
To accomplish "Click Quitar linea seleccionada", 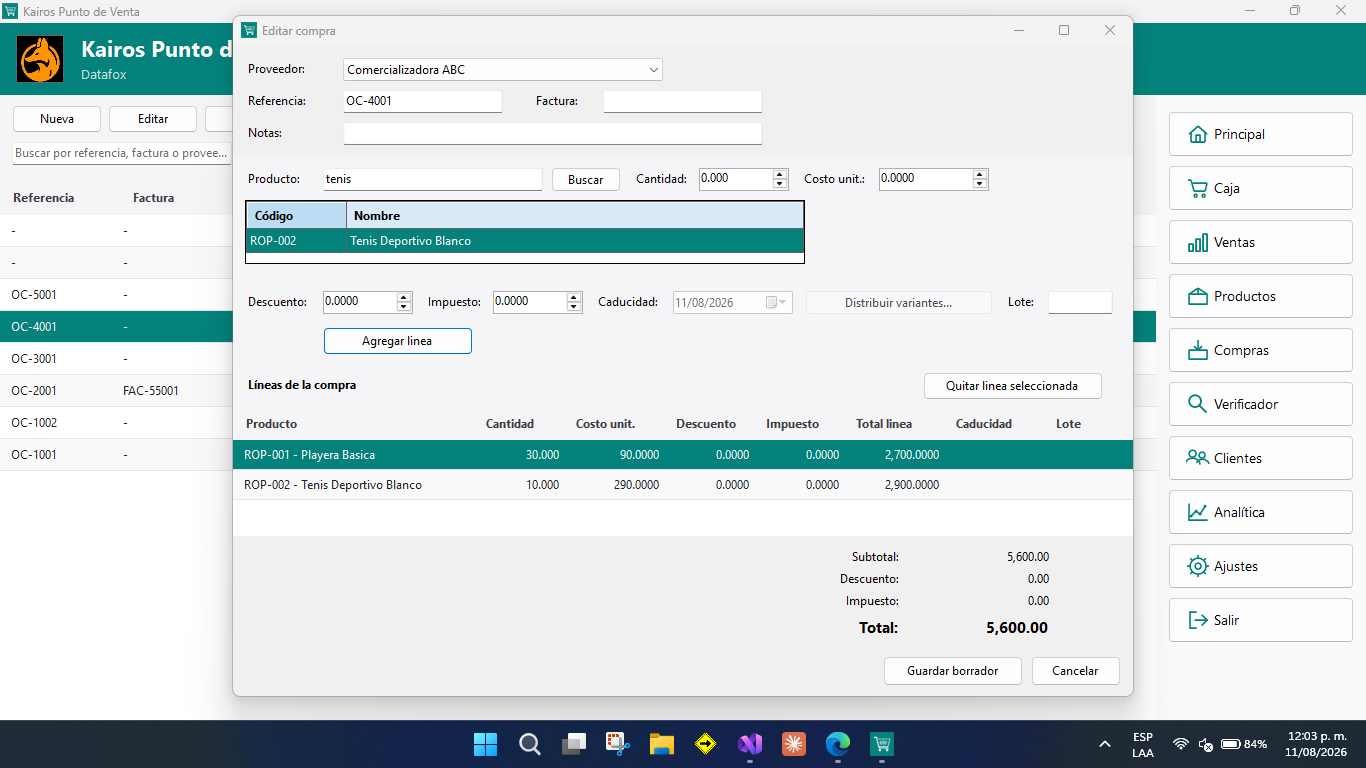I will 1013,386.
